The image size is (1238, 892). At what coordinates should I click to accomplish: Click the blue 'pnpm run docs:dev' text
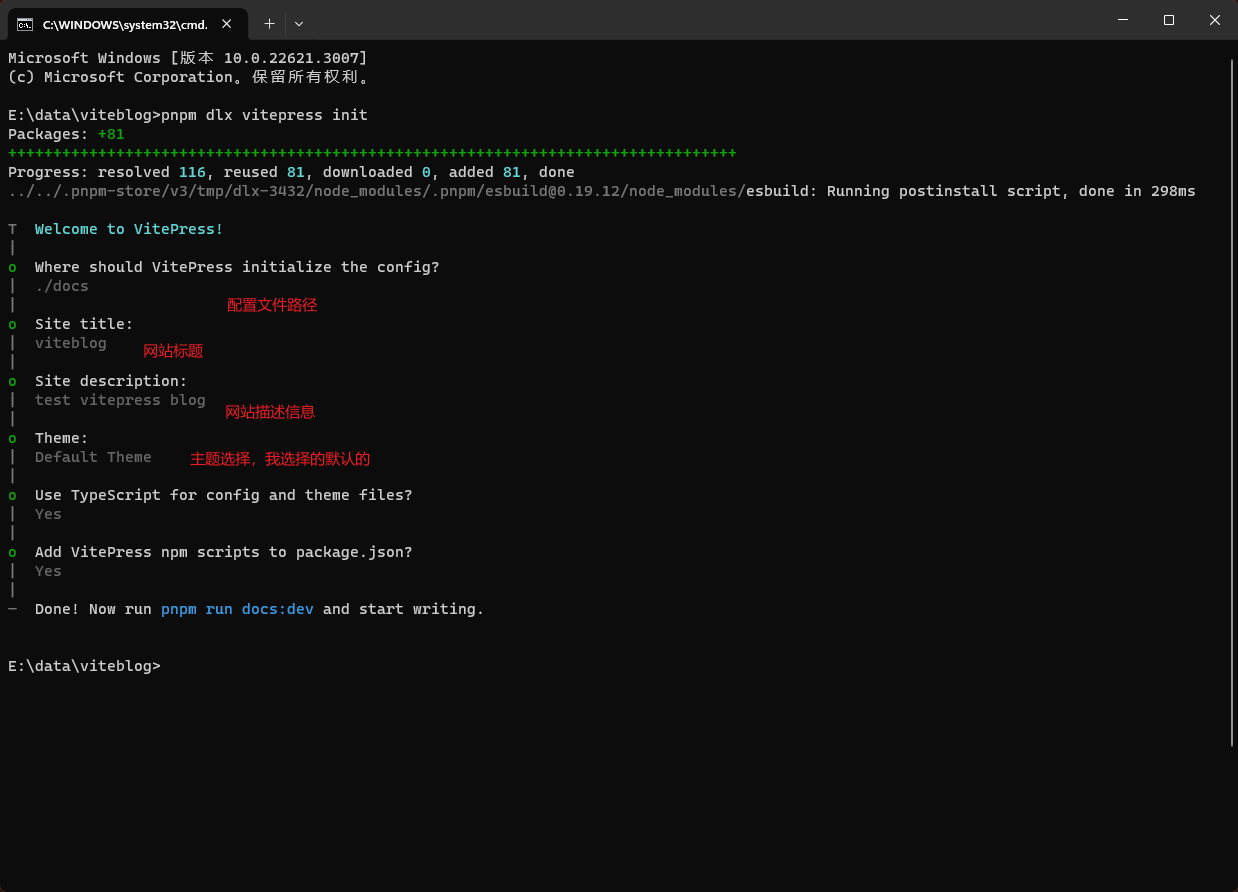(x=237, y=609)
